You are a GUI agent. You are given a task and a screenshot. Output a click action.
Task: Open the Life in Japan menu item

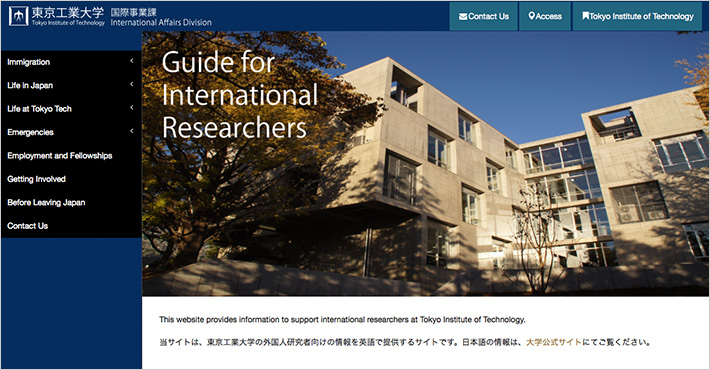coord(71,86)
